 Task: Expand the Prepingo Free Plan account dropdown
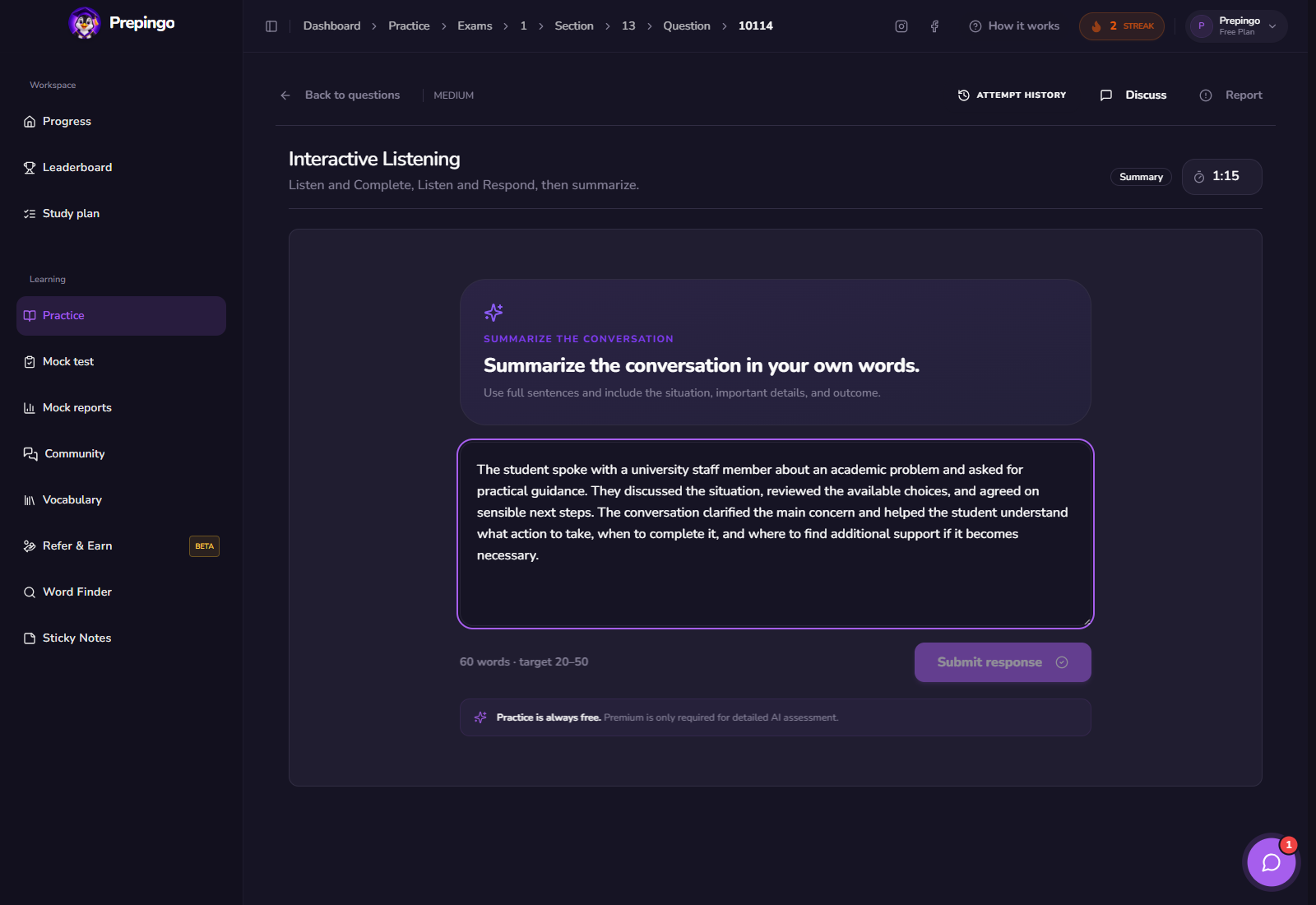1237,26
